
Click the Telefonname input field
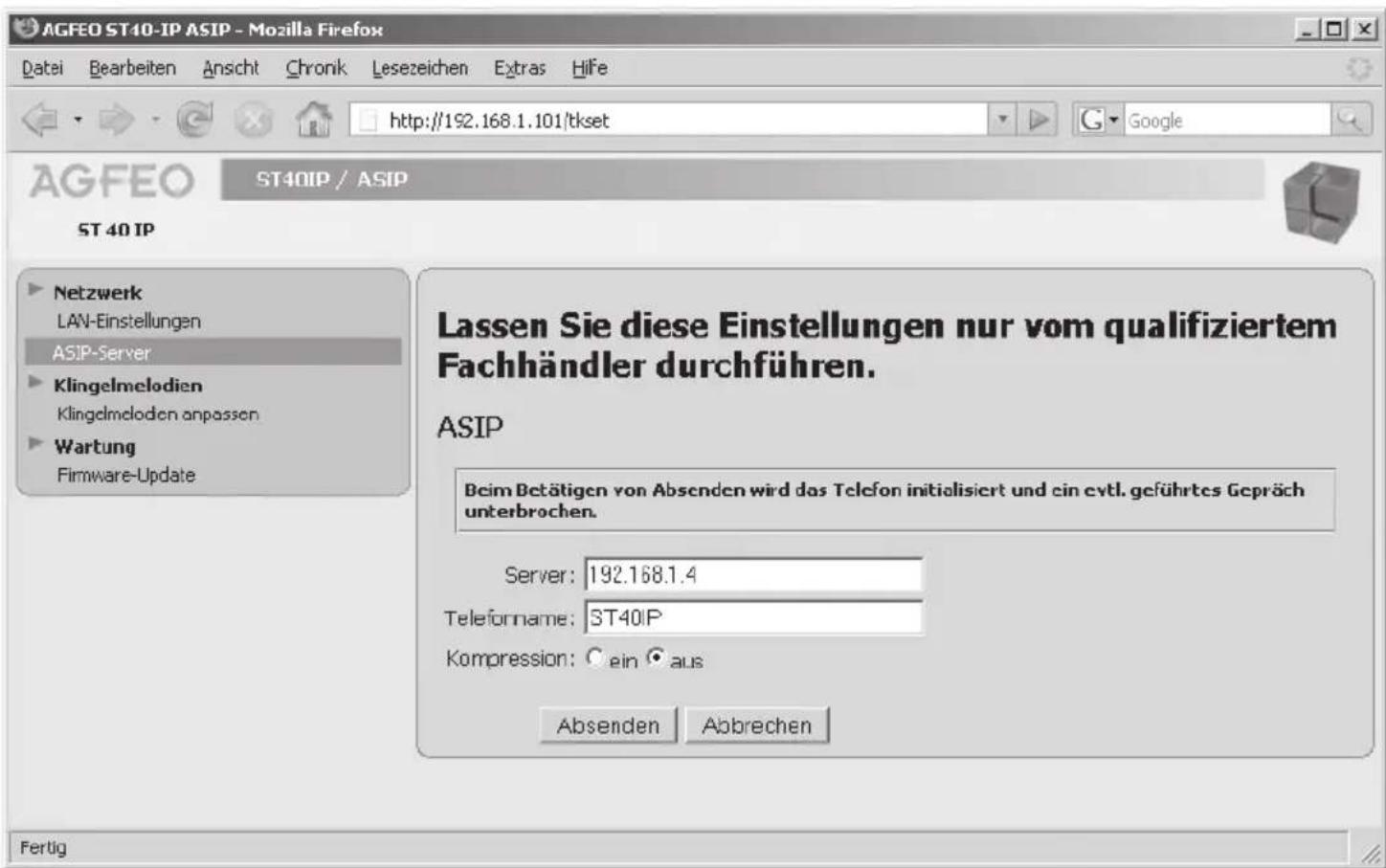tap(753, 617)
